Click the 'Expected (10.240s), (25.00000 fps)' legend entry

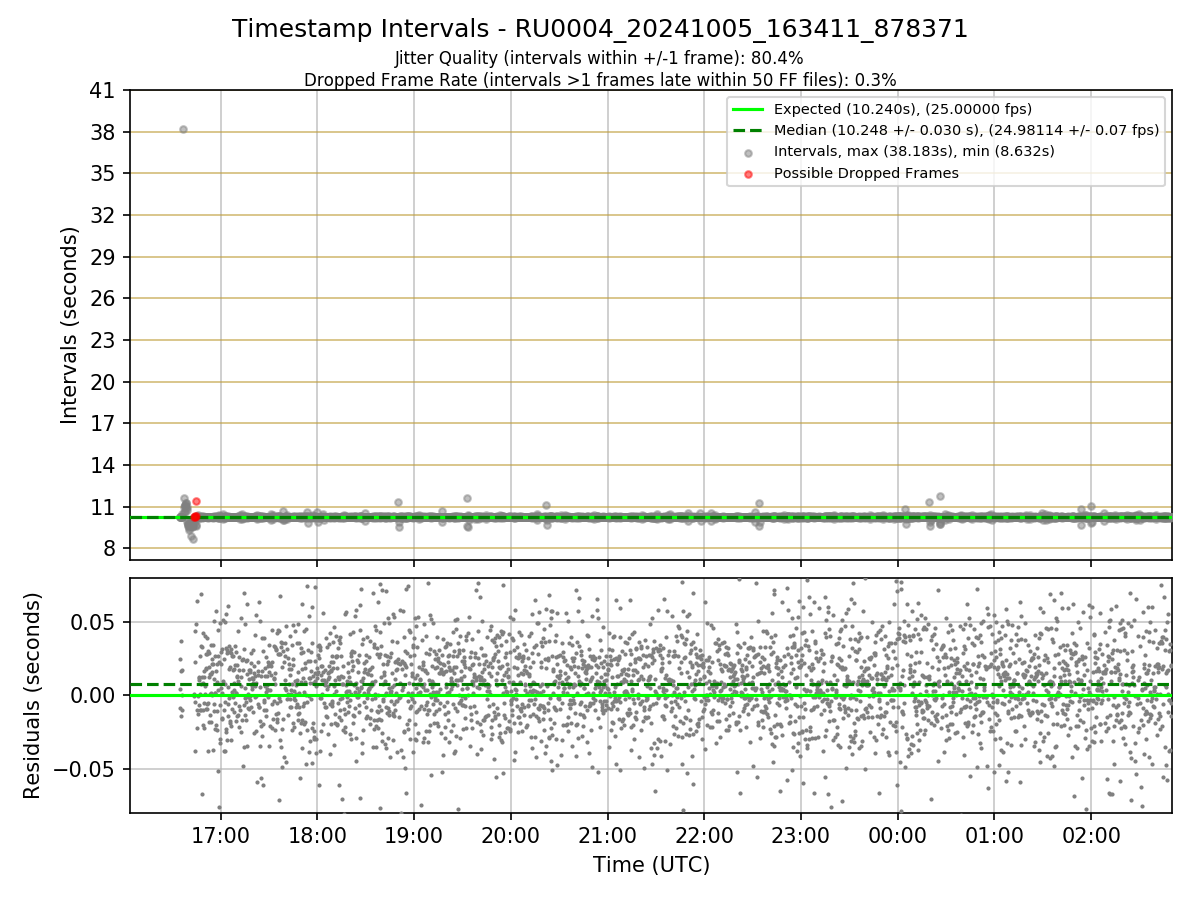(x=903, y=109)
